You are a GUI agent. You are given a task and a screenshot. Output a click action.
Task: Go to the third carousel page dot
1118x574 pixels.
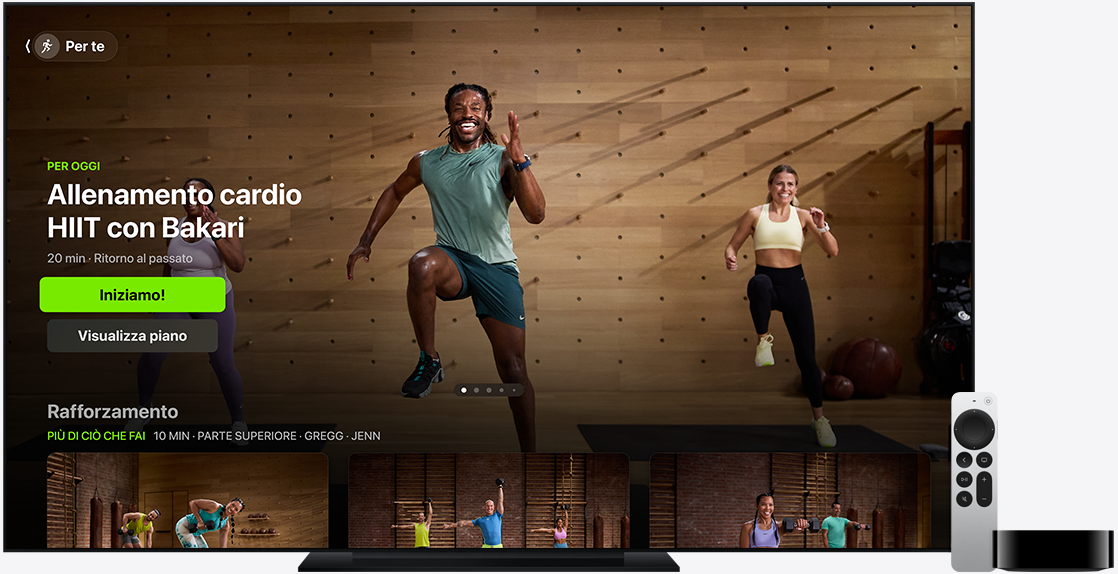[x=489, y=390]
